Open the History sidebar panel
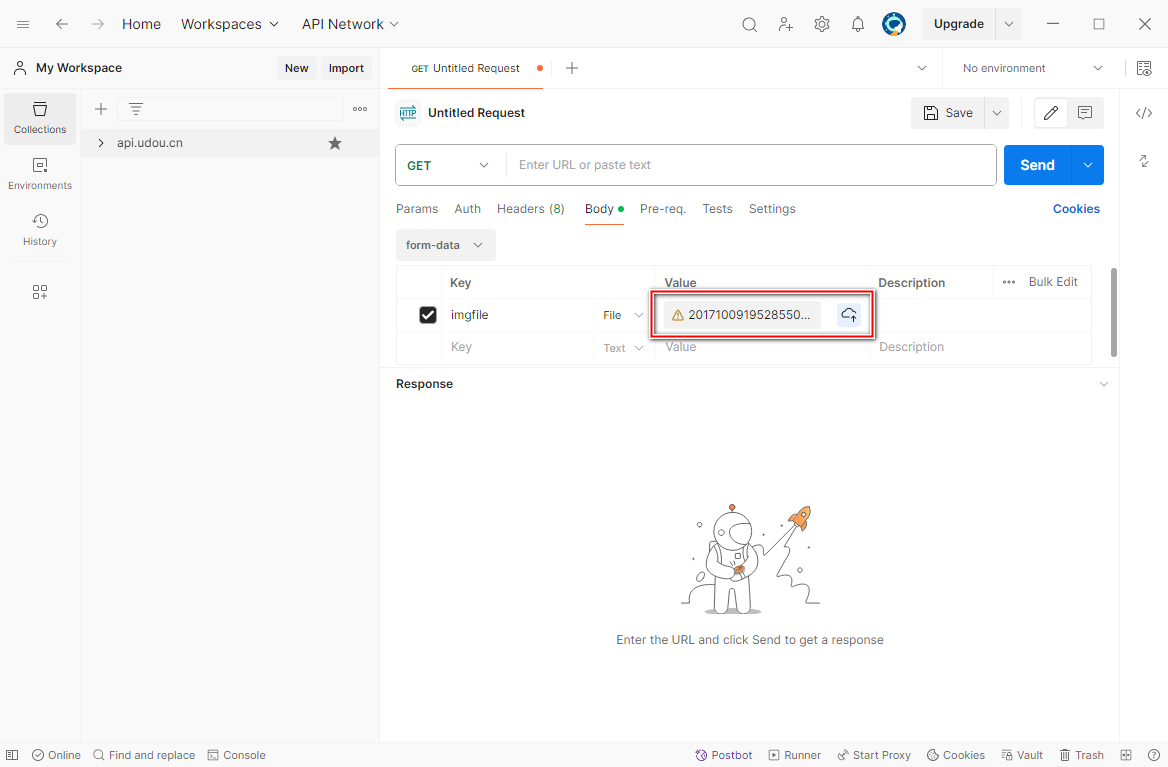Viewport: 1168px width, 767px height. tap(40, 229)
